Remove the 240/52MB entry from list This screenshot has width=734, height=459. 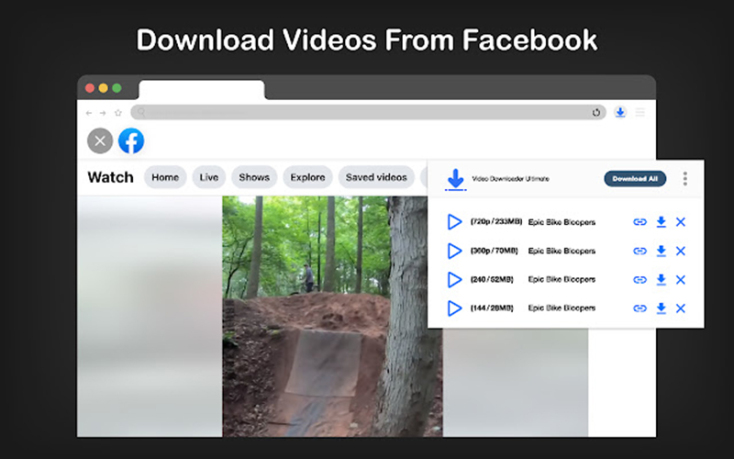(x=681, y=280)
